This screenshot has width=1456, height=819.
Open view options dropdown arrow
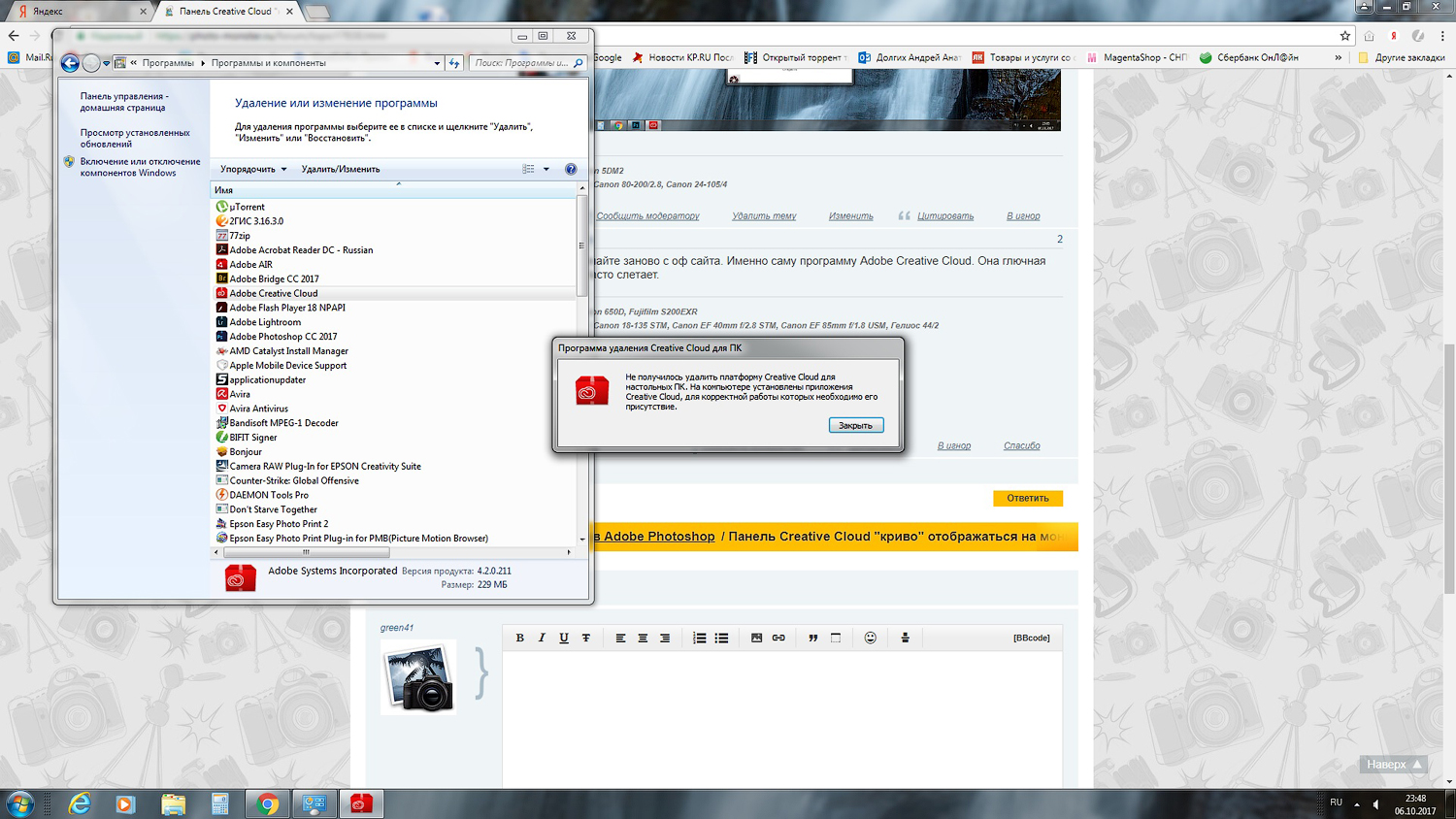pyautogui.click(x=546, y=169)
